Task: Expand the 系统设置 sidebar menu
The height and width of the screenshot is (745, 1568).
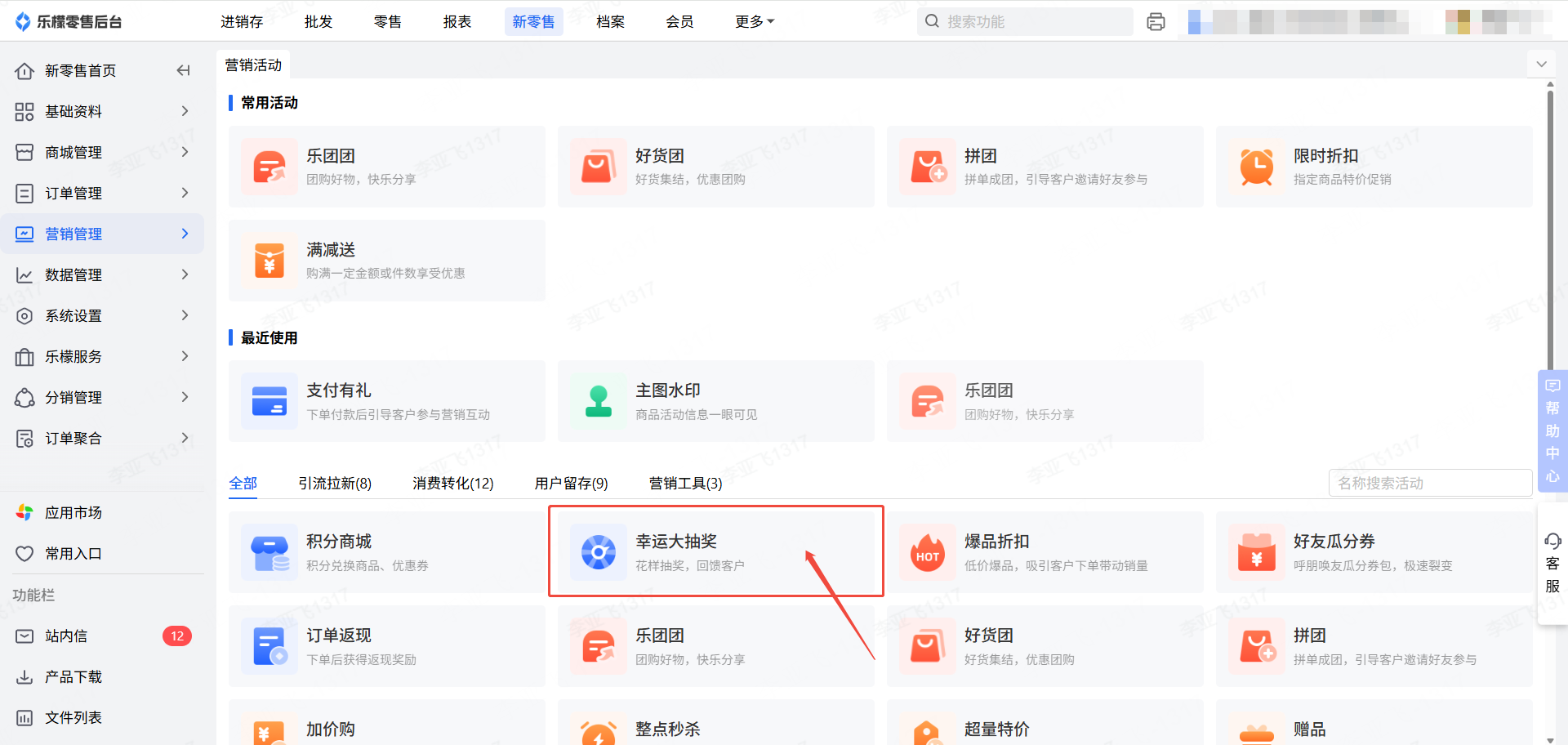Action: pyautogui.click(x=102, y=315)
